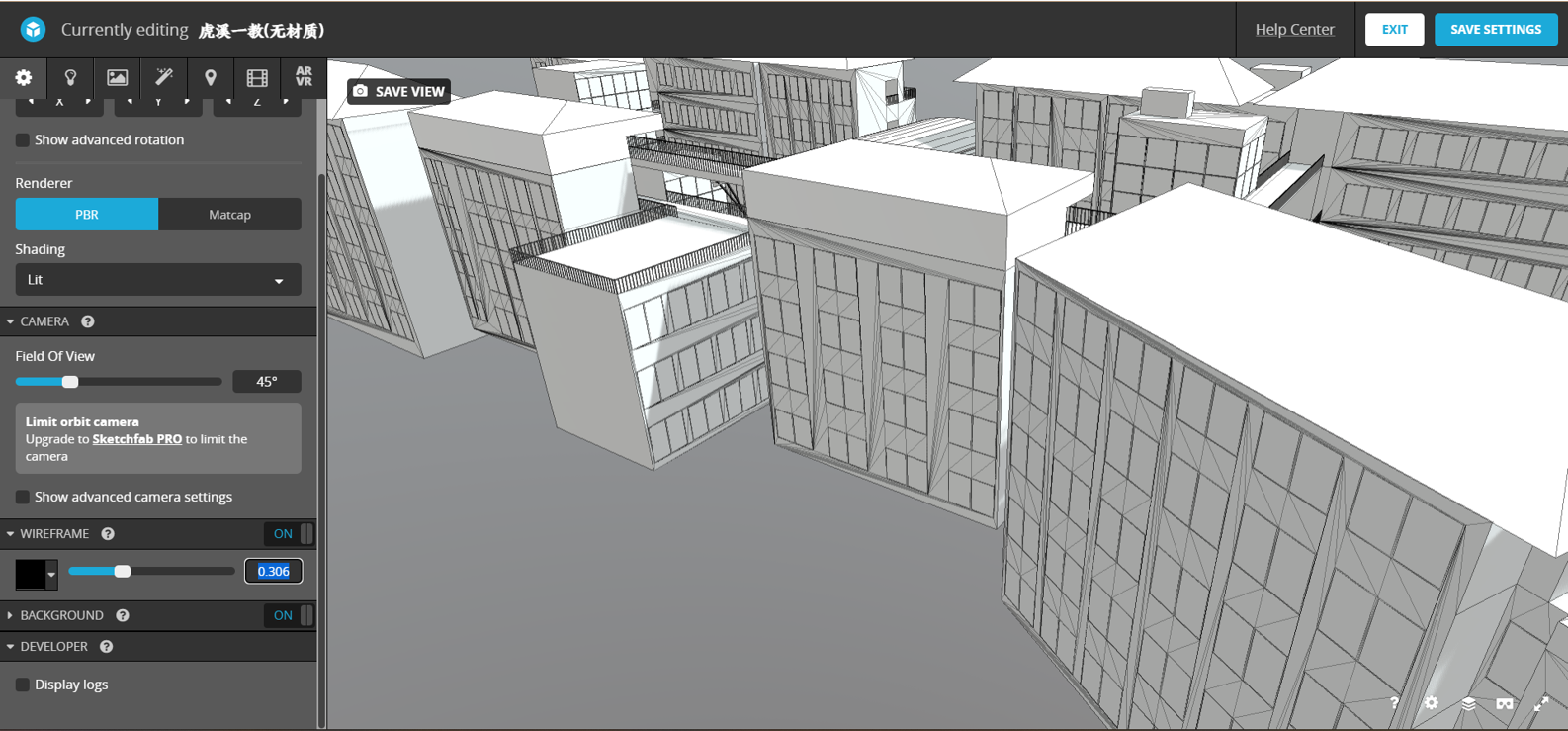This screenshot has height=731, width=1568.
Task: Collapse the Camera section
Action: point(44,321)
